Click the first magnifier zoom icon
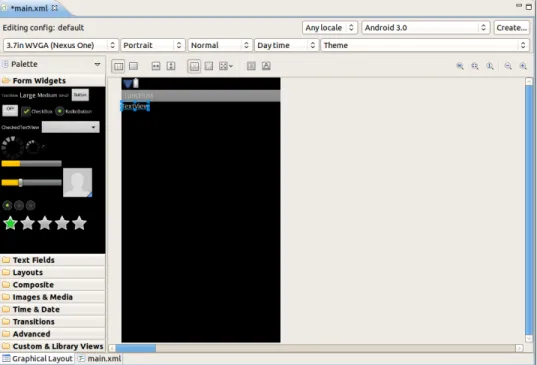The image size is (537, 365). pos(460,66)
